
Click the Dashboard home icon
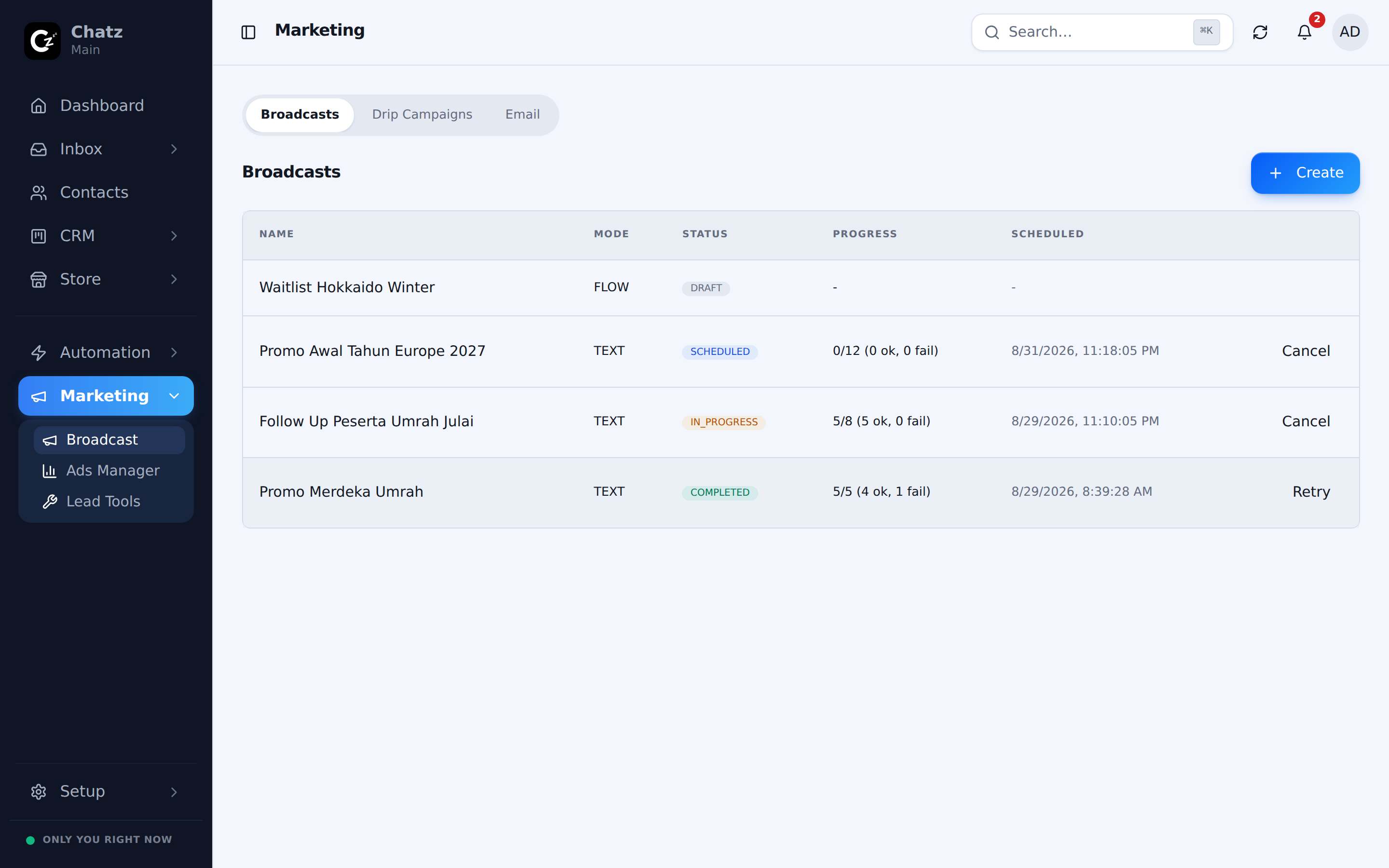[39, 106]
